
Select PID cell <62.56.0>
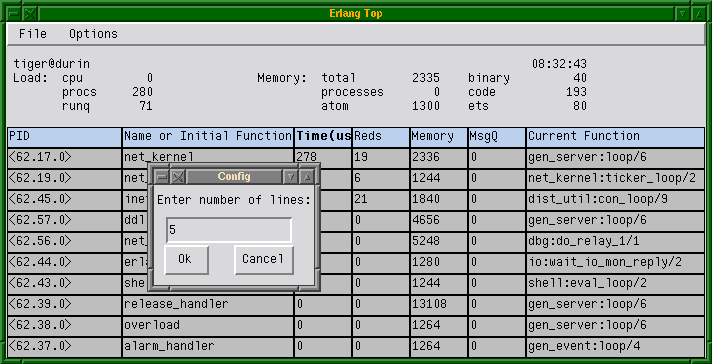64,241
